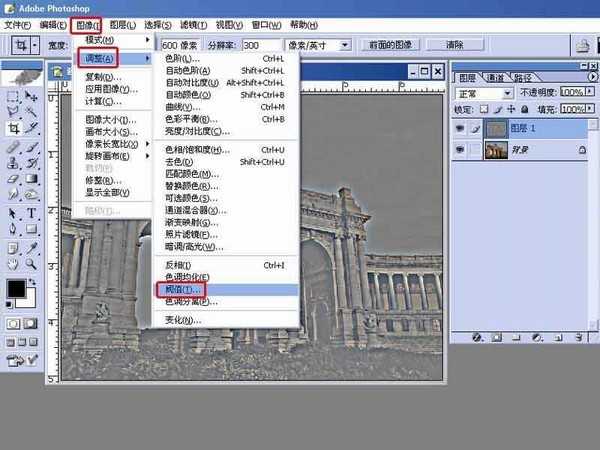Screen dimensions: 600x450
Task: Choose 阈值(T)... from adjustments submenu
Action: [x=226, y=290]
